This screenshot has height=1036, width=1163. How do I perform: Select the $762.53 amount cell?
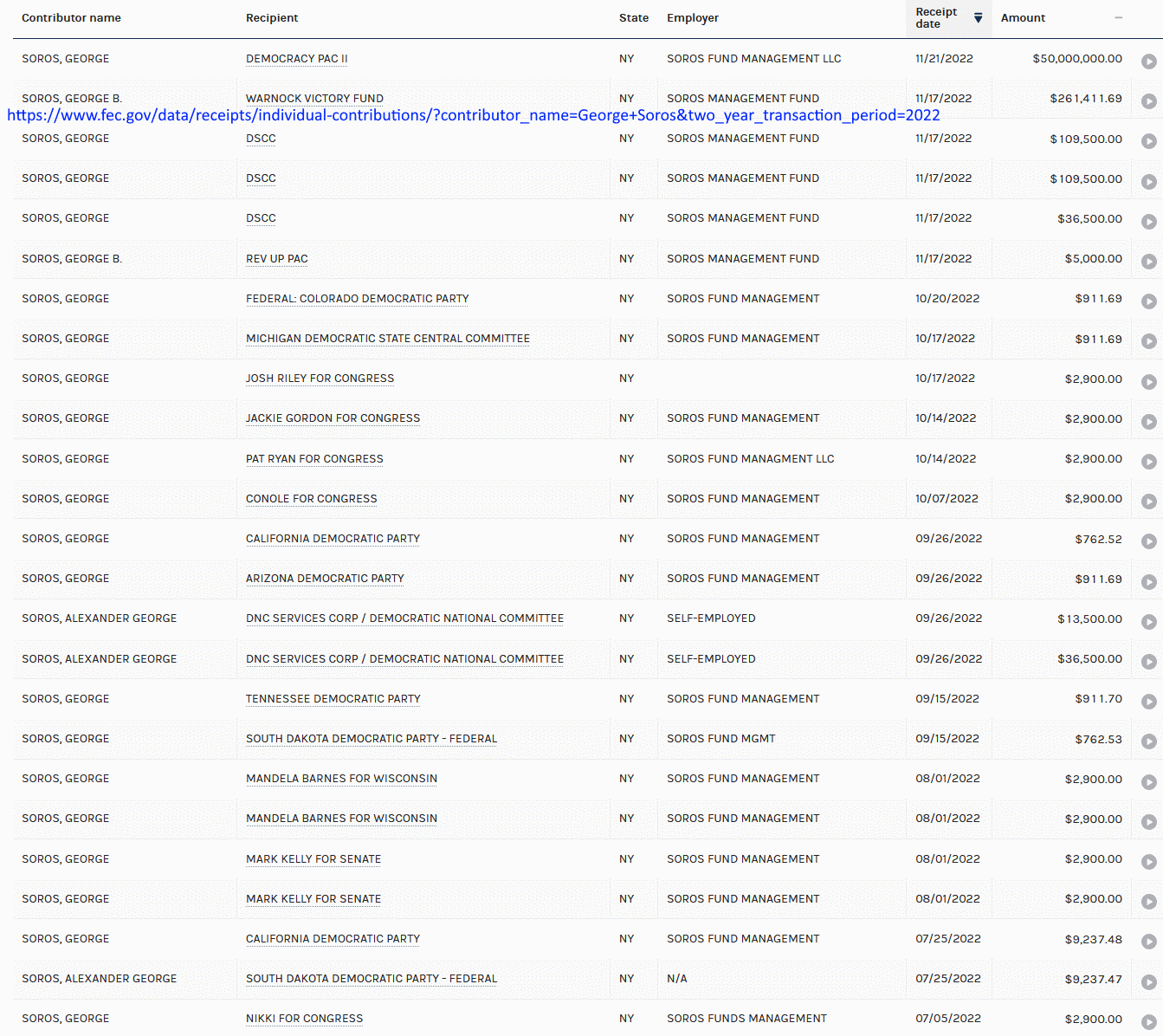(x=1099, y=739)
